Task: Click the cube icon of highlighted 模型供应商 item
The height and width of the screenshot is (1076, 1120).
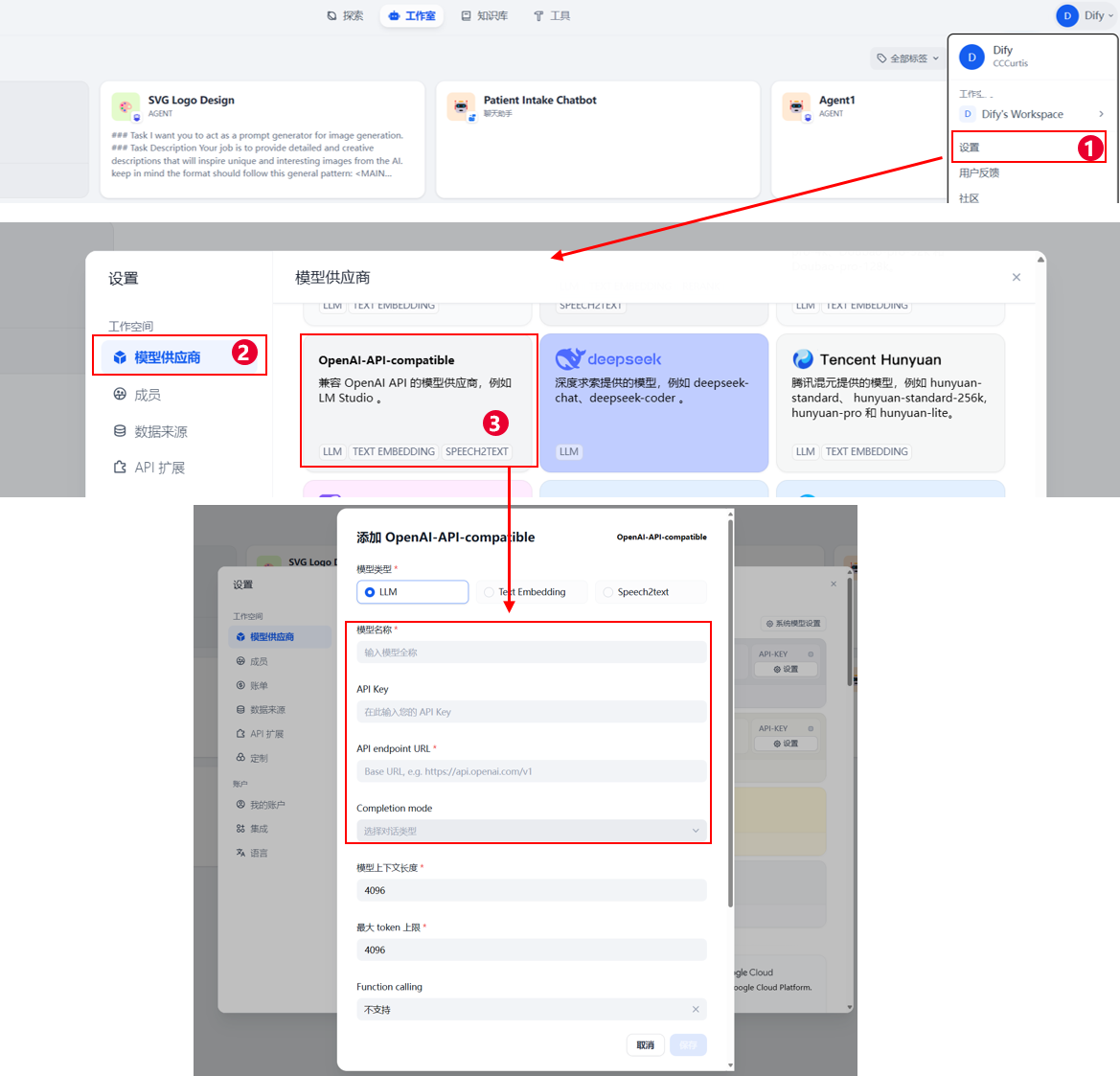Action: (x=120, y=357)
